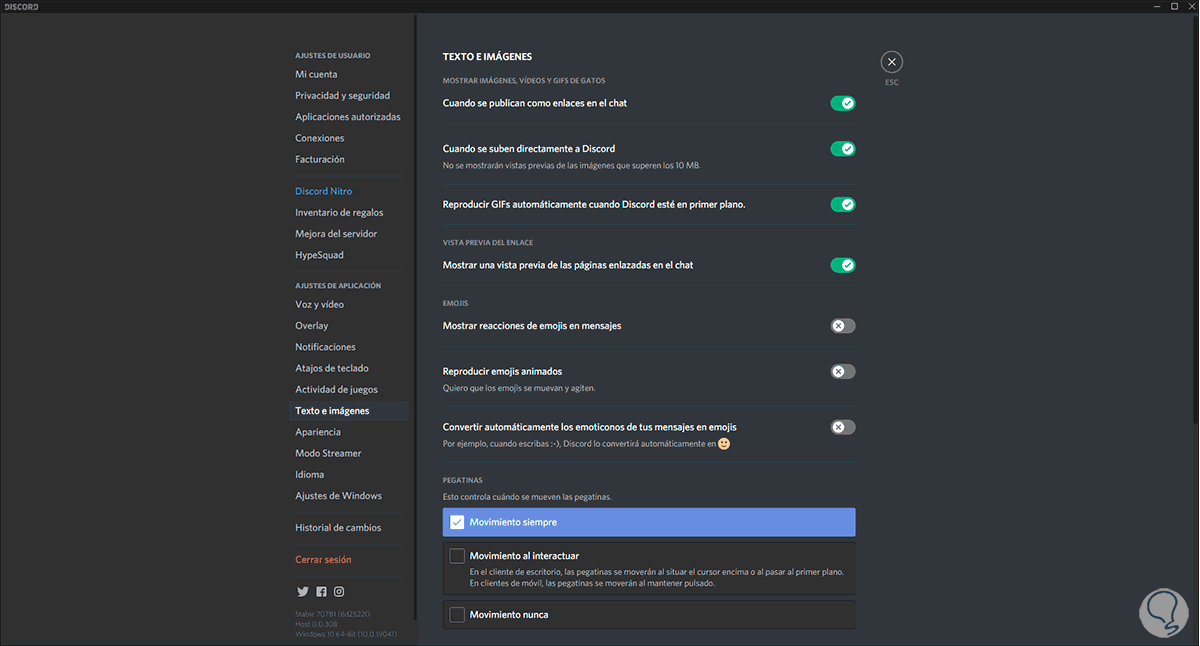Enable animated emojis playback

(842, 372)
